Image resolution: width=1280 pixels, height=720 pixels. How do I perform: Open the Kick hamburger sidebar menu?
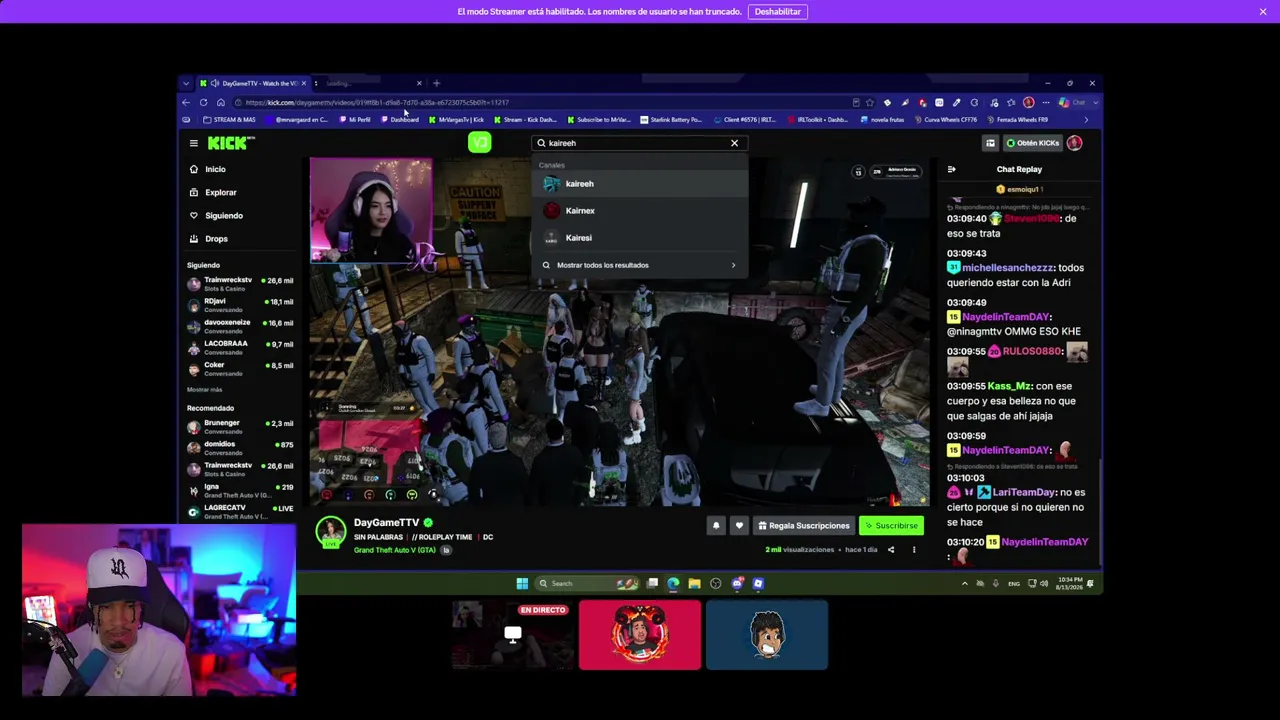(x=194, y=143)
